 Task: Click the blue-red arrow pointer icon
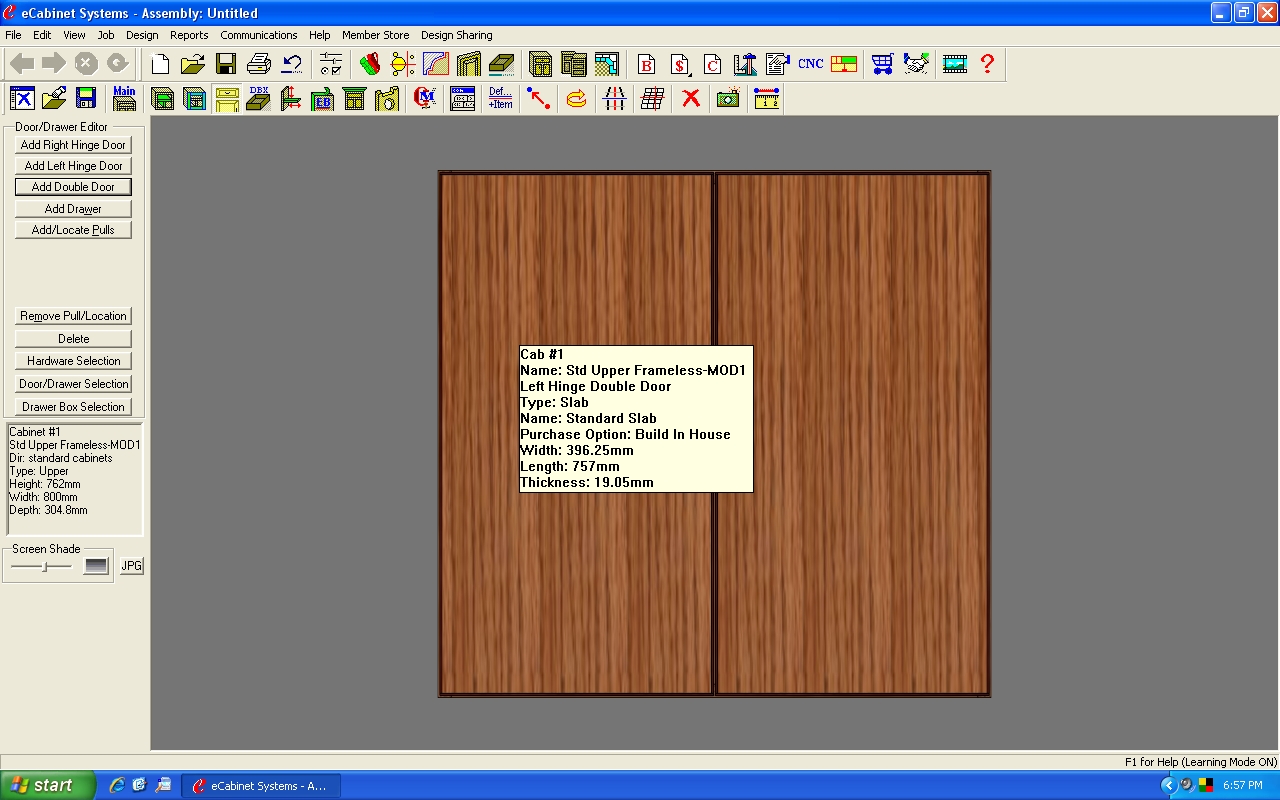(538, 98)
